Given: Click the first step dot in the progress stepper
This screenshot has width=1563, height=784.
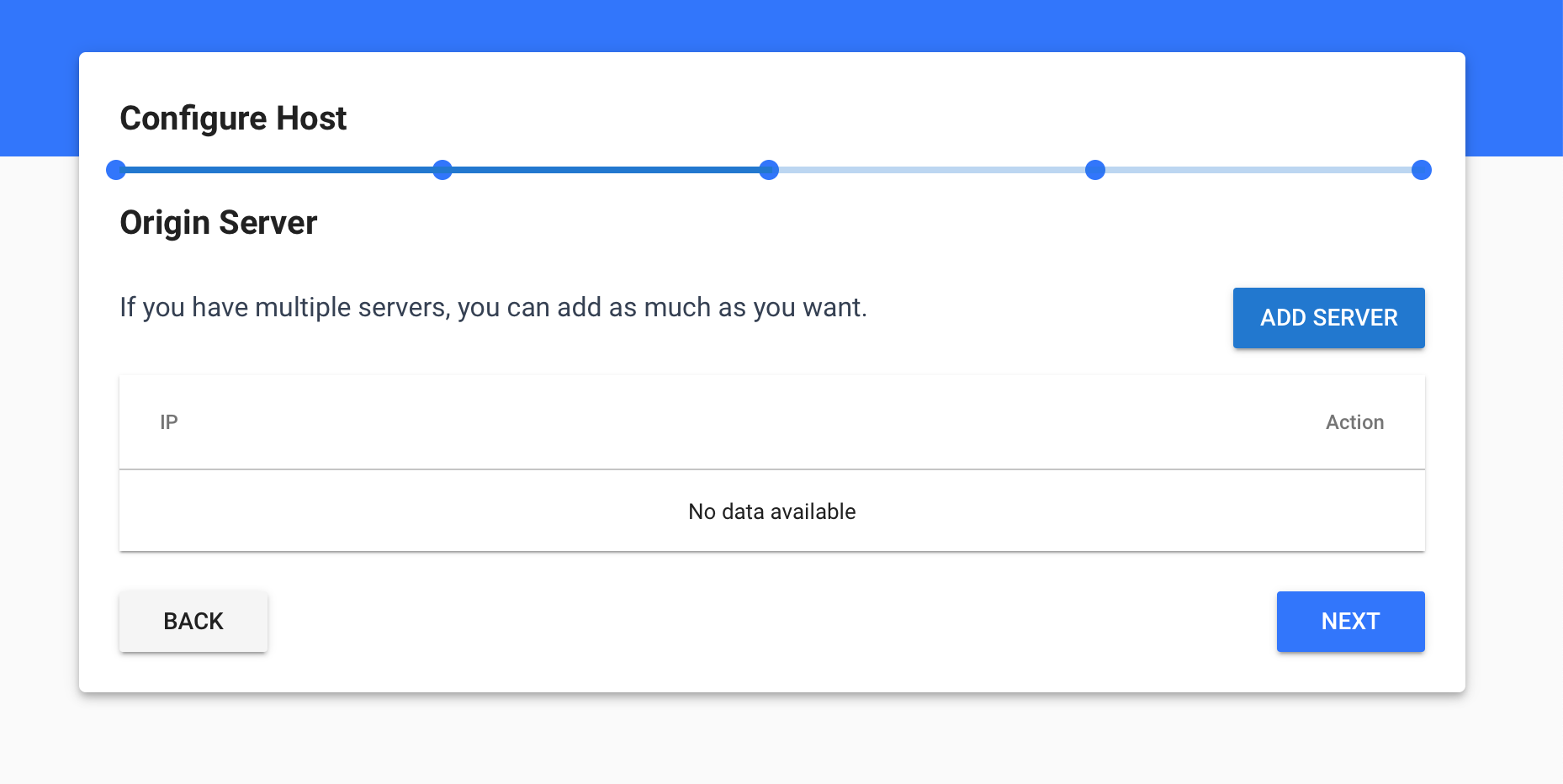Looking at the screenshot, I should point(116,170).
